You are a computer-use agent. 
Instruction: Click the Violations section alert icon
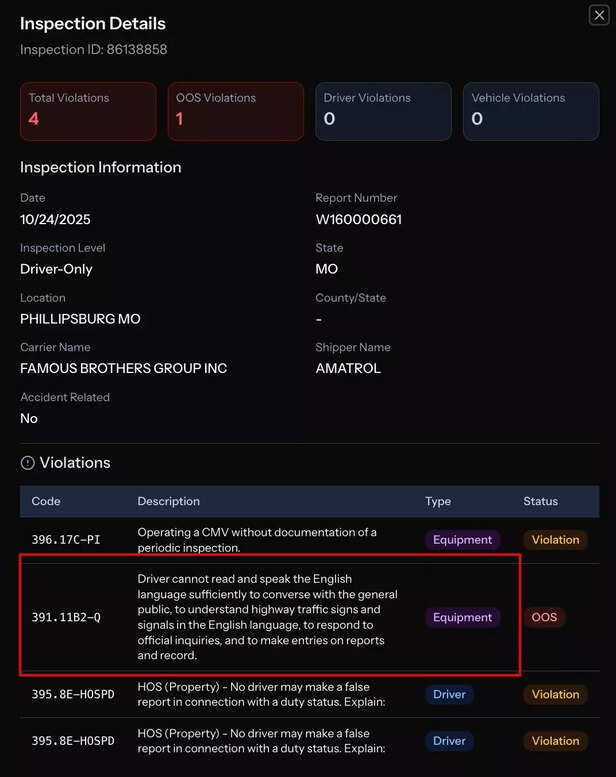click(27, 463)
